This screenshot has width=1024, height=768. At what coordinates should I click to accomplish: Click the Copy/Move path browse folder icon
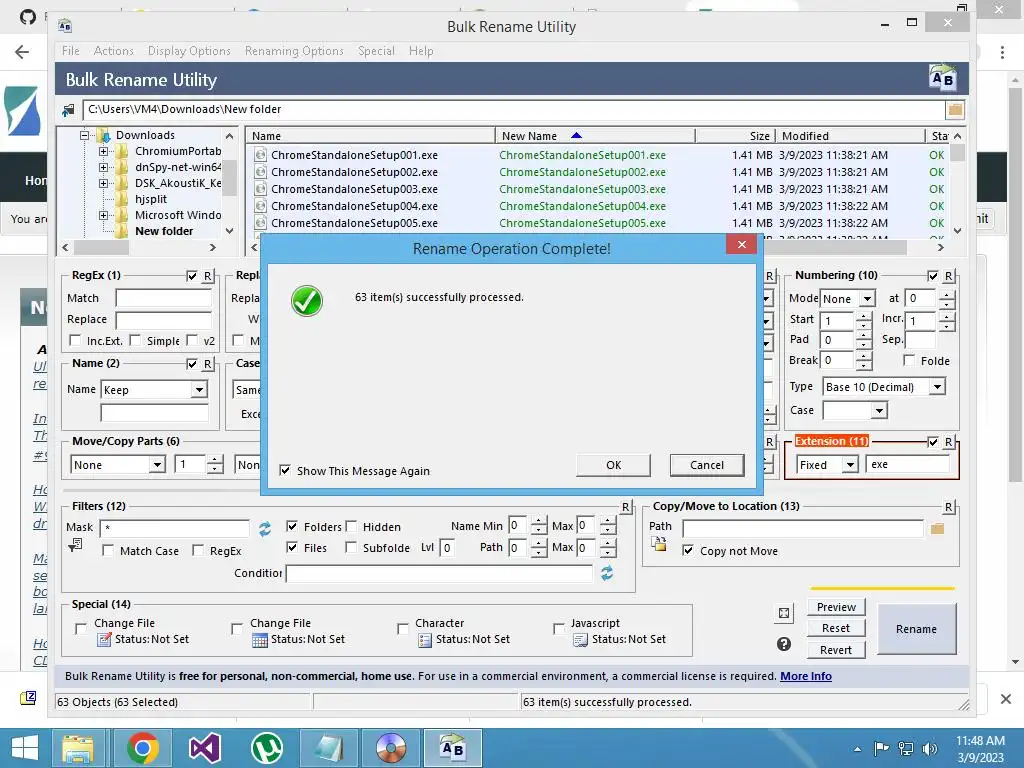point(937,528)
